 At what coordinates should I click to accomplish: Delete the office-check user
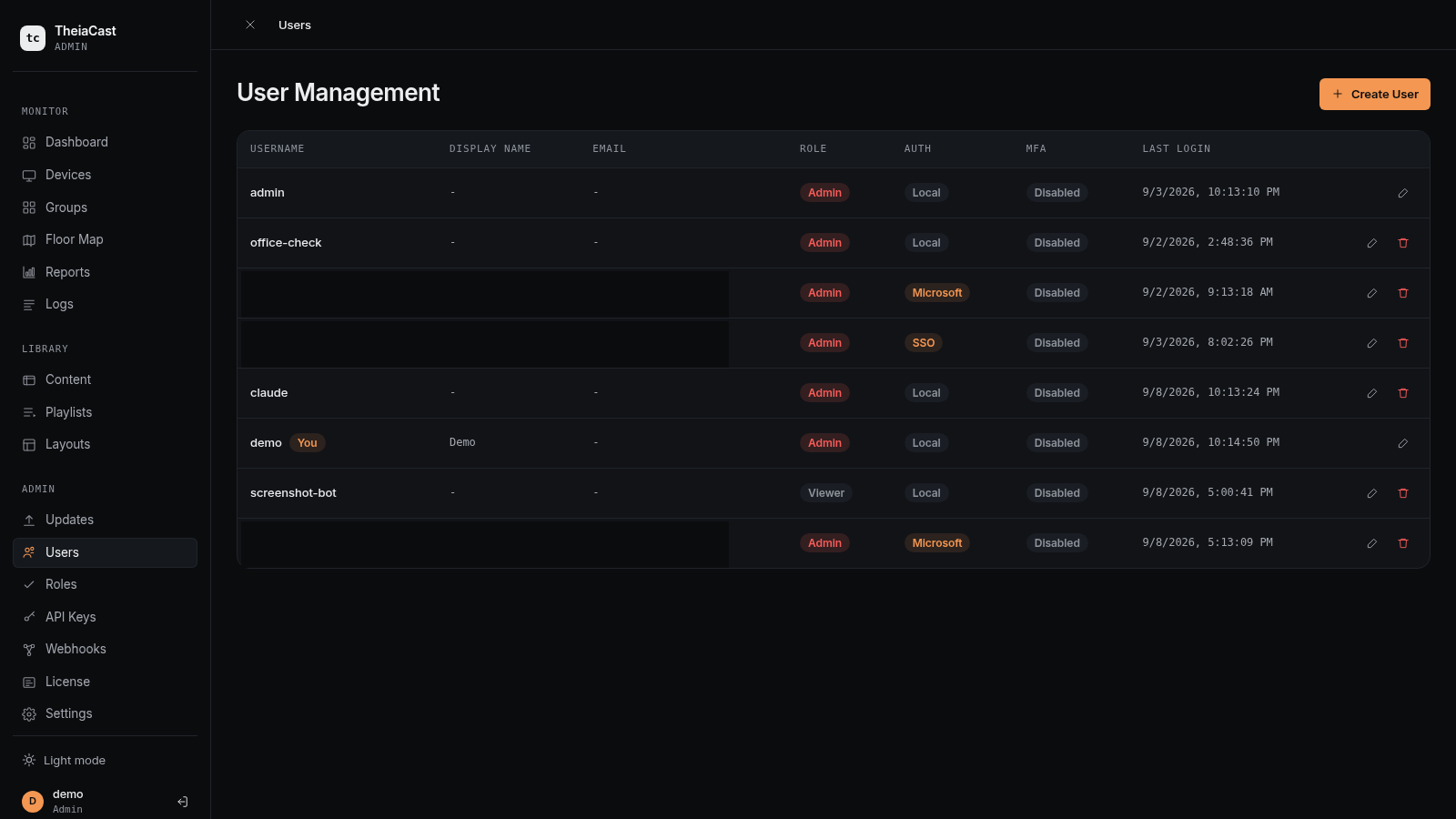click(x=1402, y=243)
